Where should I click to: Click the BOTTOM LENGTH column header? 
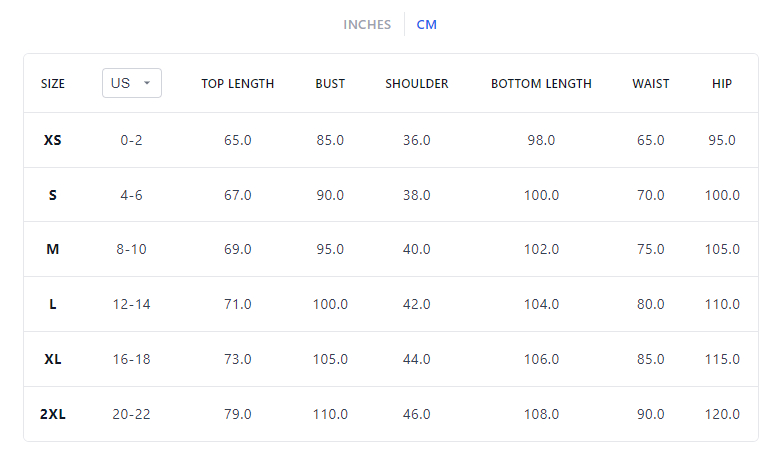(x=541, y=84)
